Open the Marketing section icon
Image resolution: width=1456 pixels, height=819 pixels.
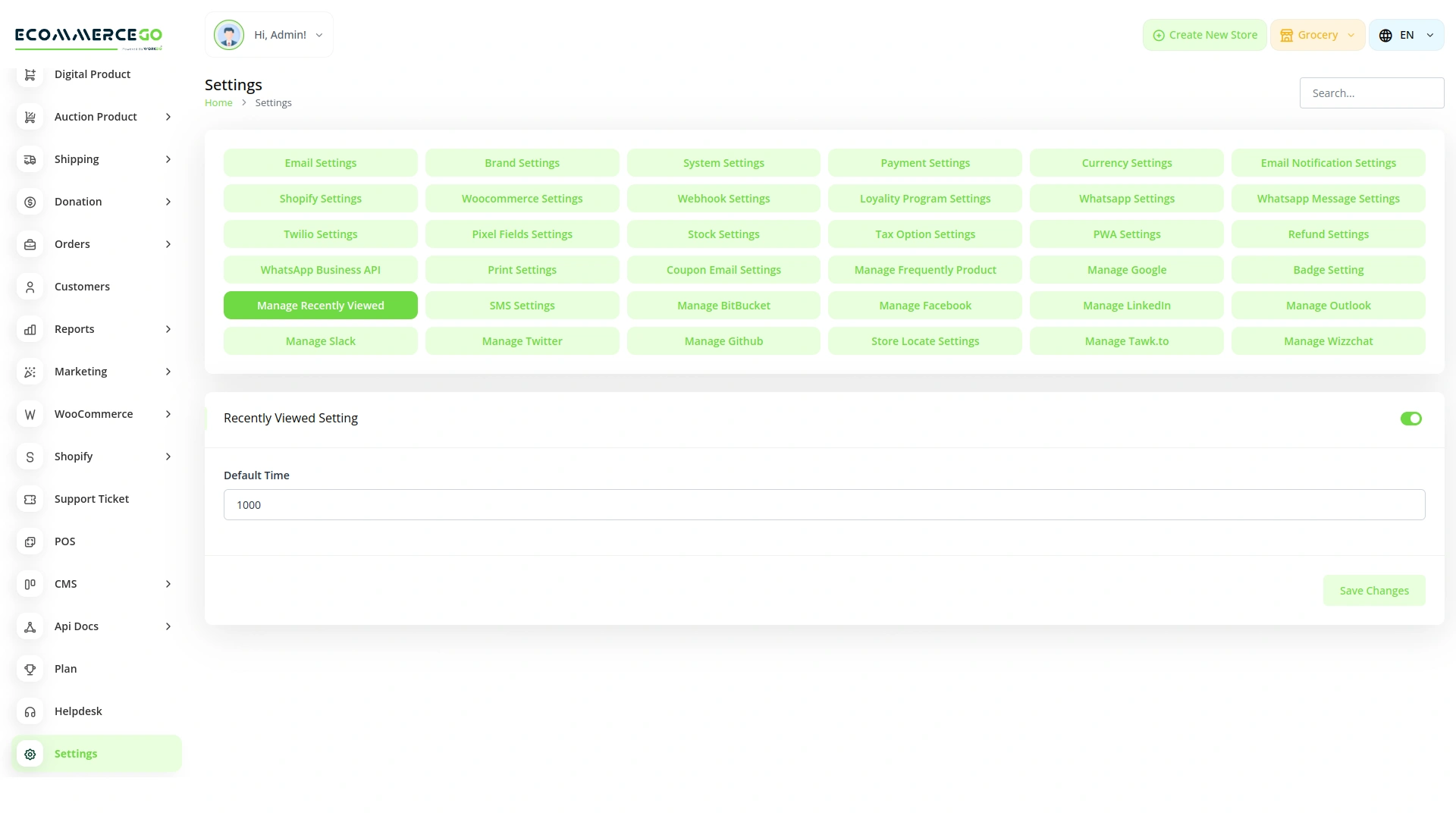[30, 372]
